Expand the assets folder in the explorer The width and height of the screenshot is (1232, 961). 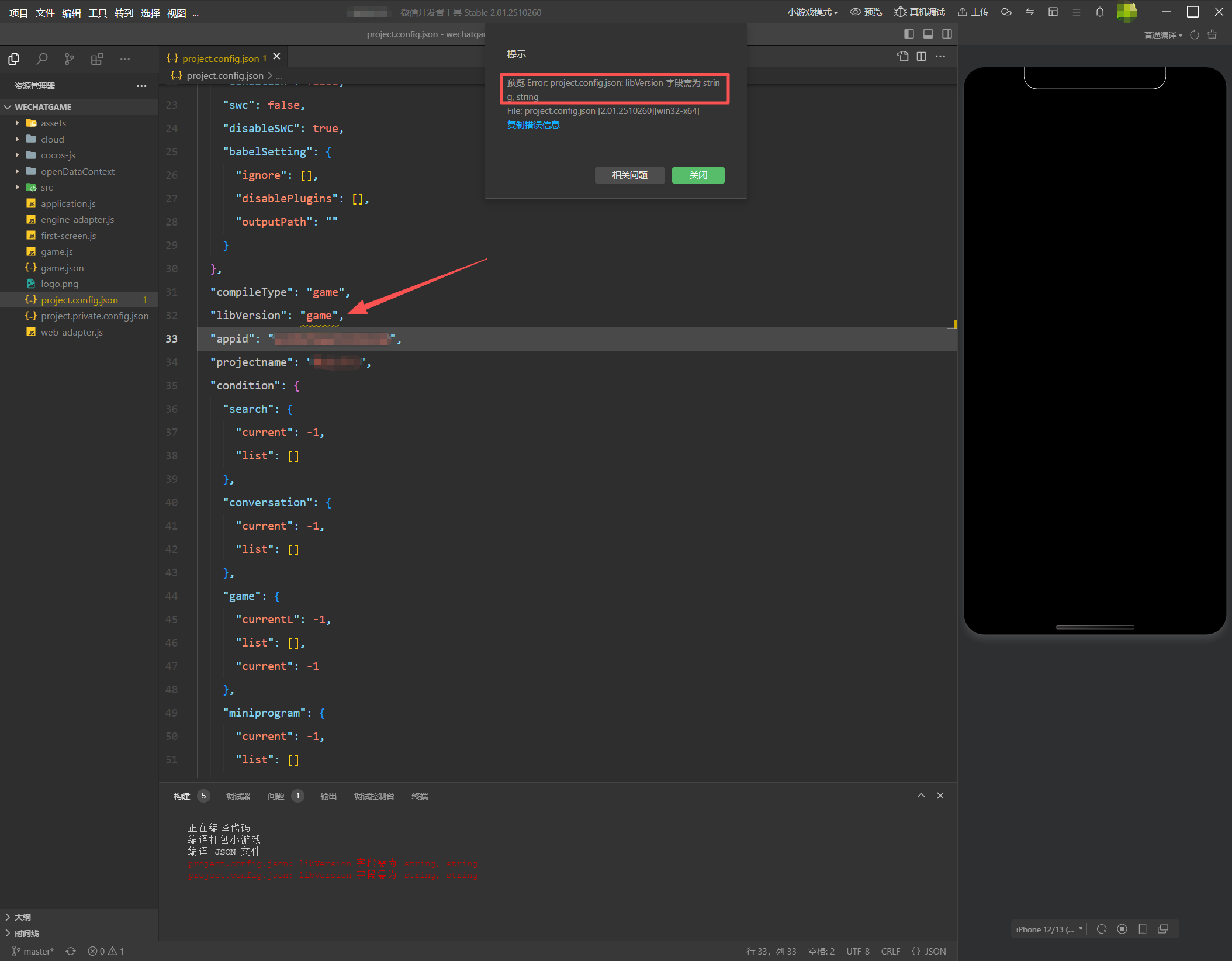53,123
